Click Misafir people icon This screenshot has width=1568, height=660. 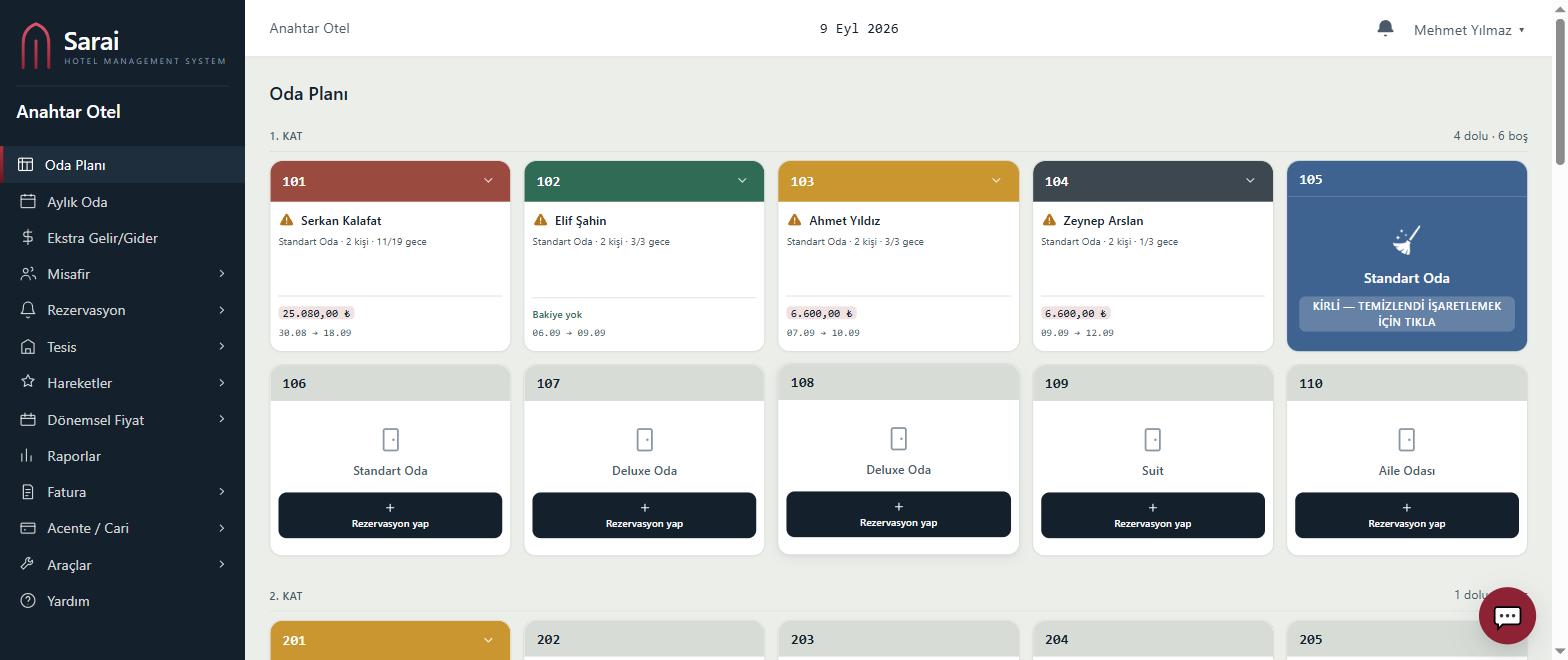coord(28,274)
